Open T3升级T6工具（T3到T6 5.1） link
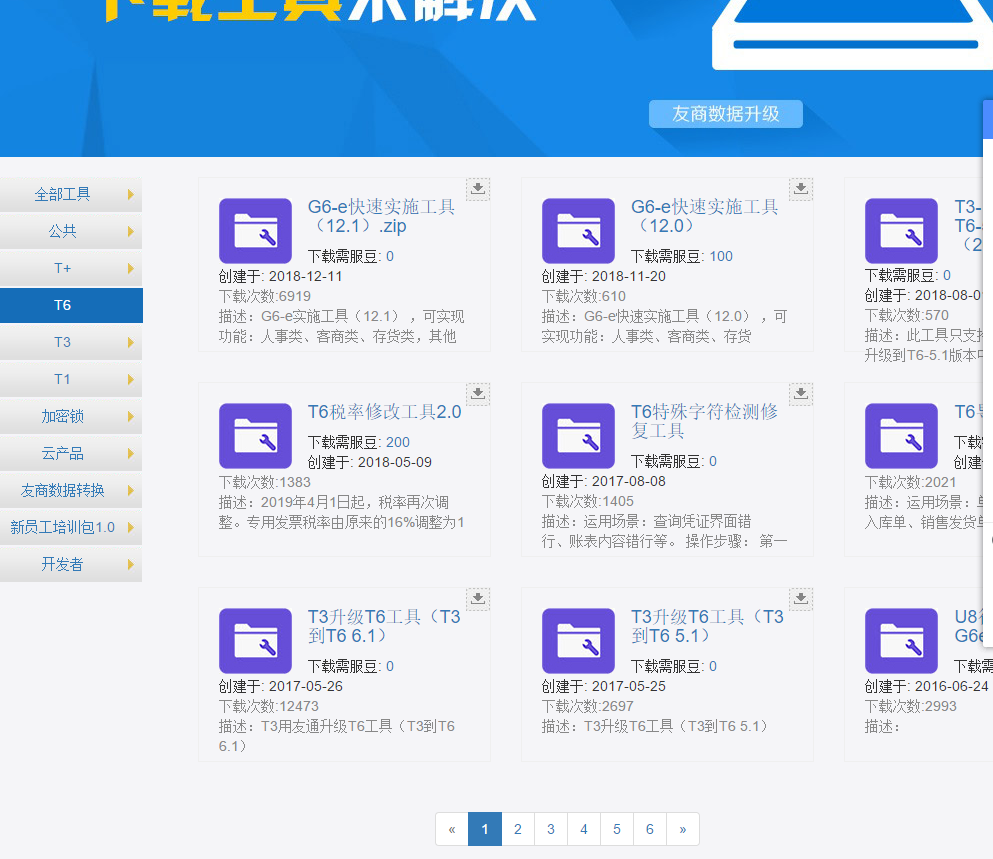Image resolution: width=993 pixels, height=859 pixels. pyautogui.click(x=707, y=627)
